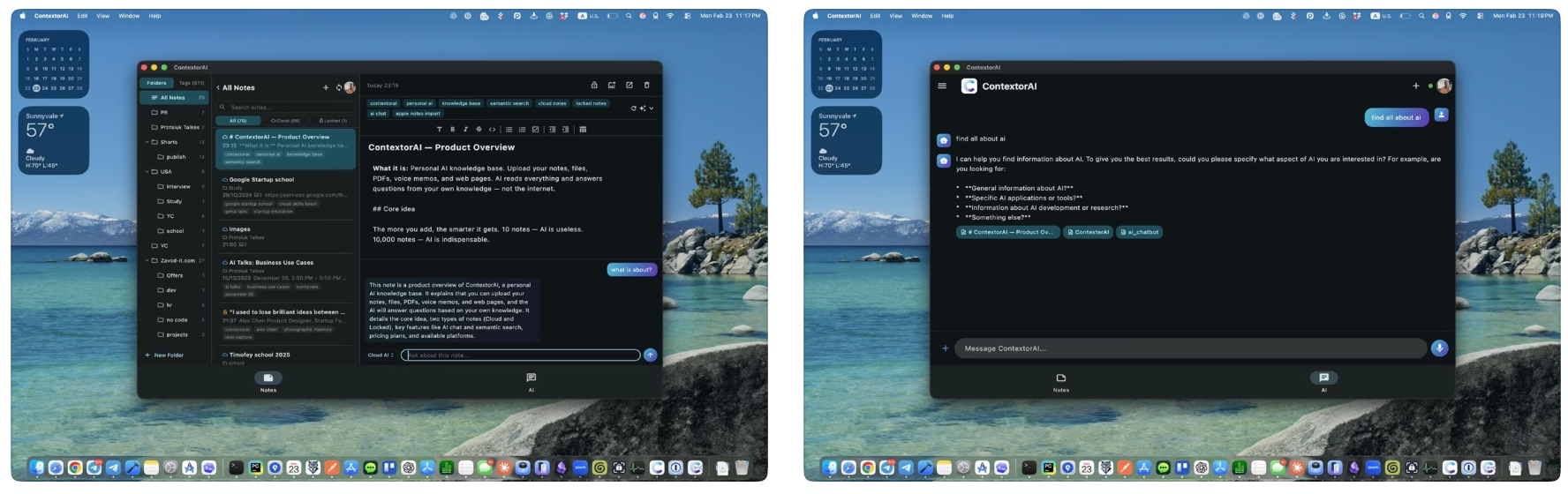The height and width of the screenshot is (494, 1568).
Task: Collapse the USA folder in the sidebar
Action: [x=147, y=172]
